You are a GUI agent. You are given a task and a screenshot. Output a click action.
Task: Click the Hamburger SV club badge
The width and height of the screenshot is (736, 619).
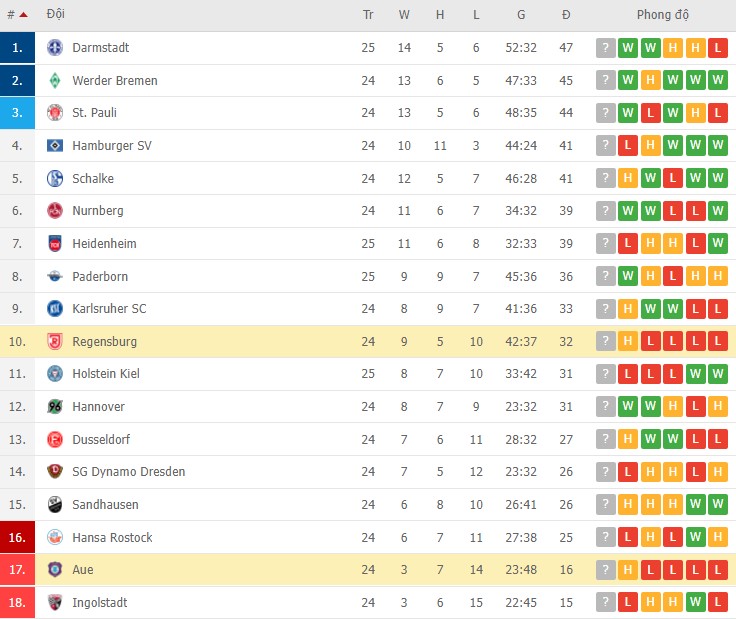54,146
